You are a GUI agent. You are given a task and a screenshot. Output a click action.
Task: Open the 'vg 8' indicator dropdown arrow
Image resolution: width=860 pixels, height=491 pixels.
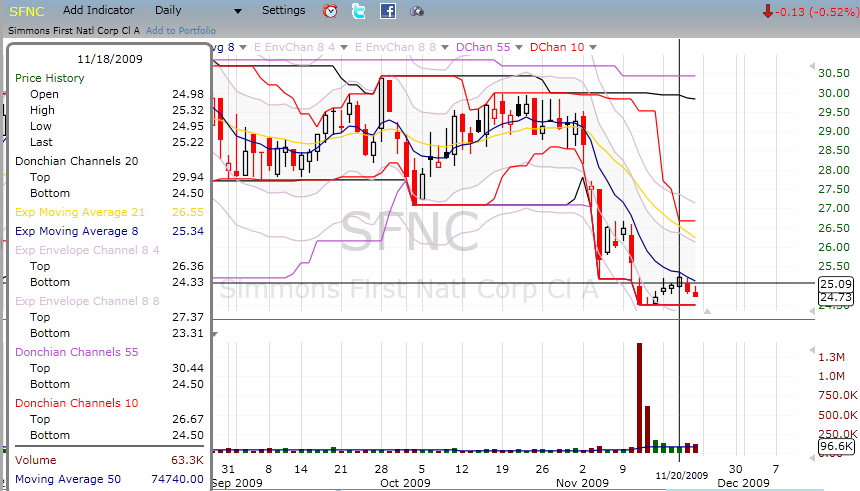[243, 48]
